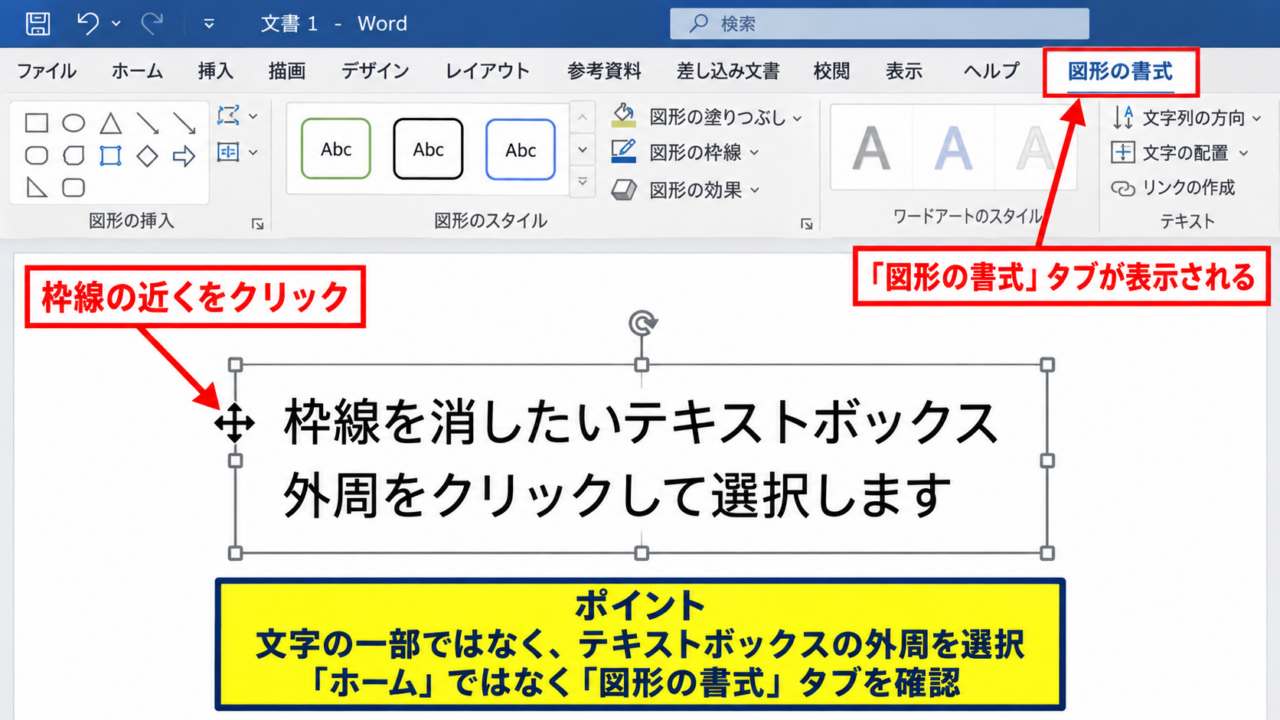
Task: Click the Draw Text Box icon
Action: pos(229,152)
